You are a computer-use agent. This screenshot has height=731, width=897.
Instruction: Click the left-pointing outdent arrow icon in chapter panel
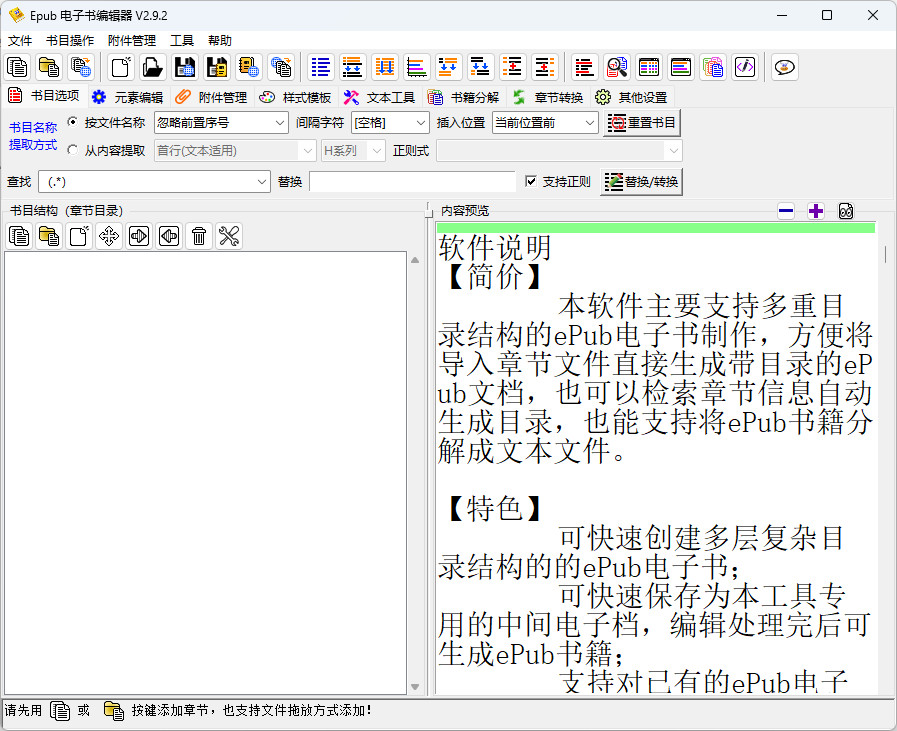(169, 236)
